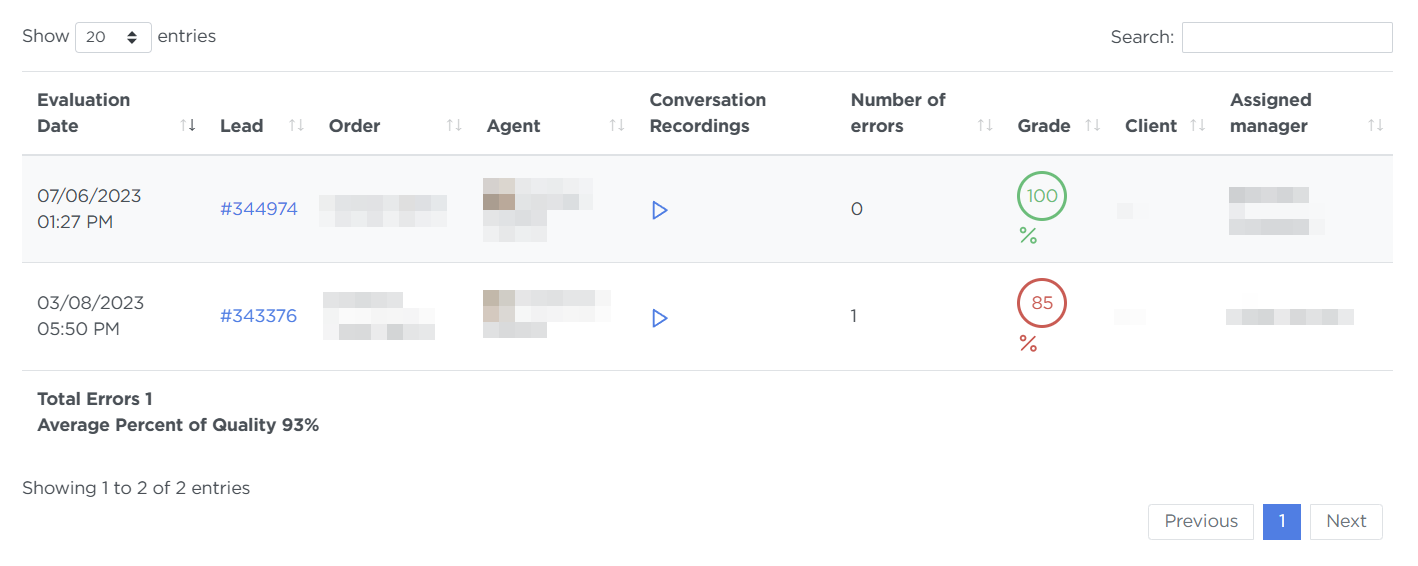Open the entries-per-page dropdown
The height and width of the screenshot is (566, 1418).
click(x=113, y=37)
